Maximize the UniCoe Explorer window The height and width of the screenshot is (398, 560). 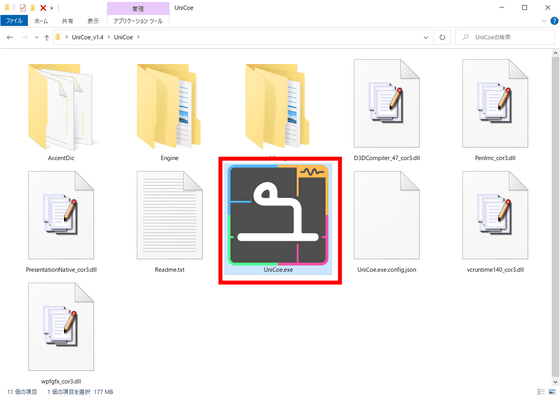[x=524, y=8]
